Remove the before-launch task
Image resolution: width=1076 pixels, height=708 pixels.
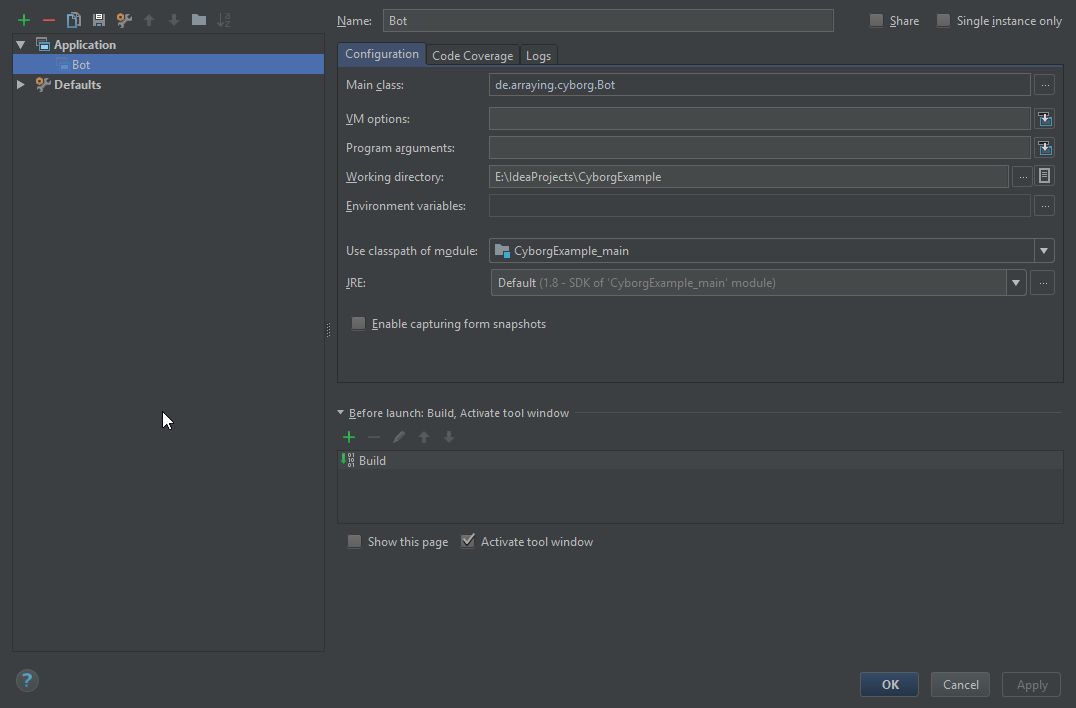click(374, 437)
